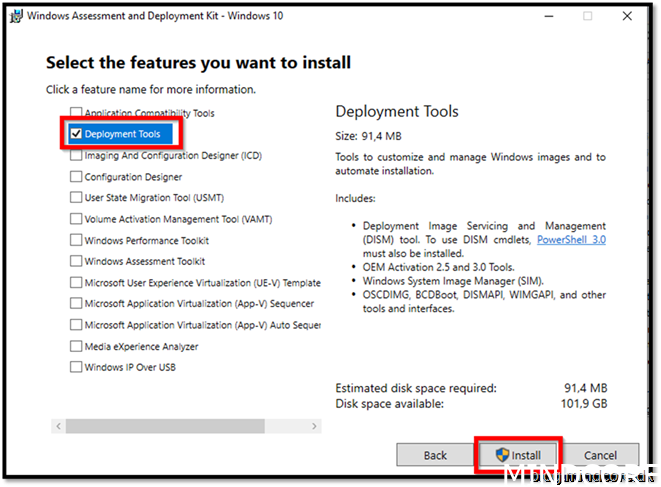Click the feature list's left scroll arrow
Screen dimensions: 661x487
(58, 426)
